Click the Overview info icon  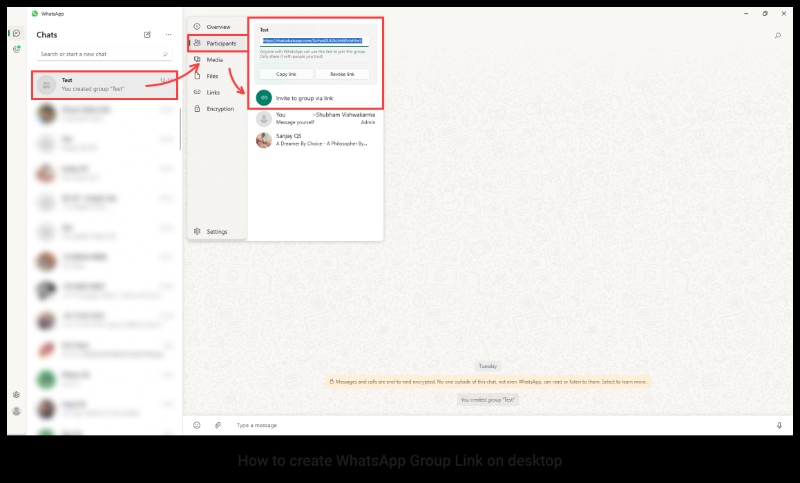coord(197,27)
